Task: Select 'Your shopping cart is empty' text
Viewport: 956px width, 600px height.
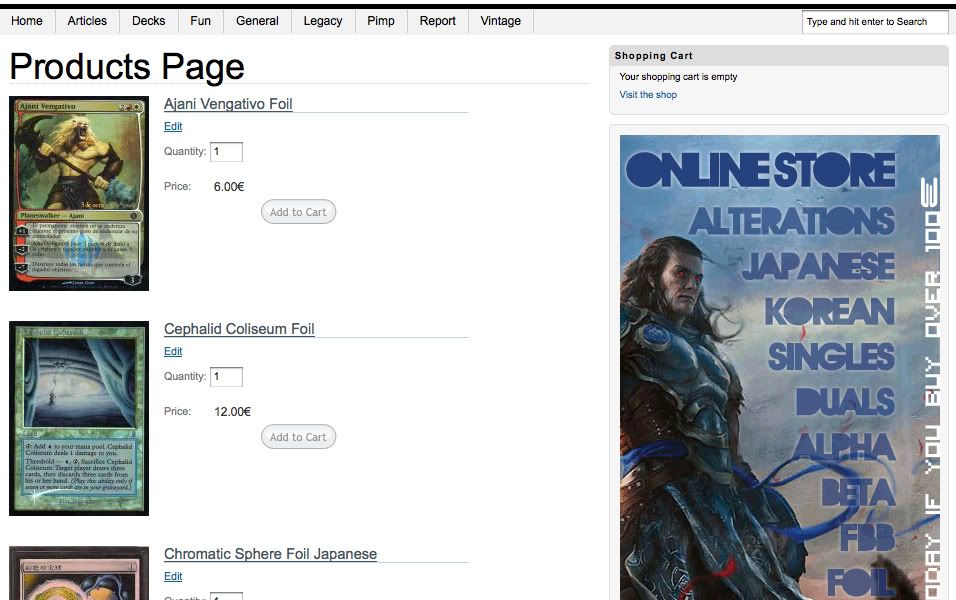Action: pos(678,77)
